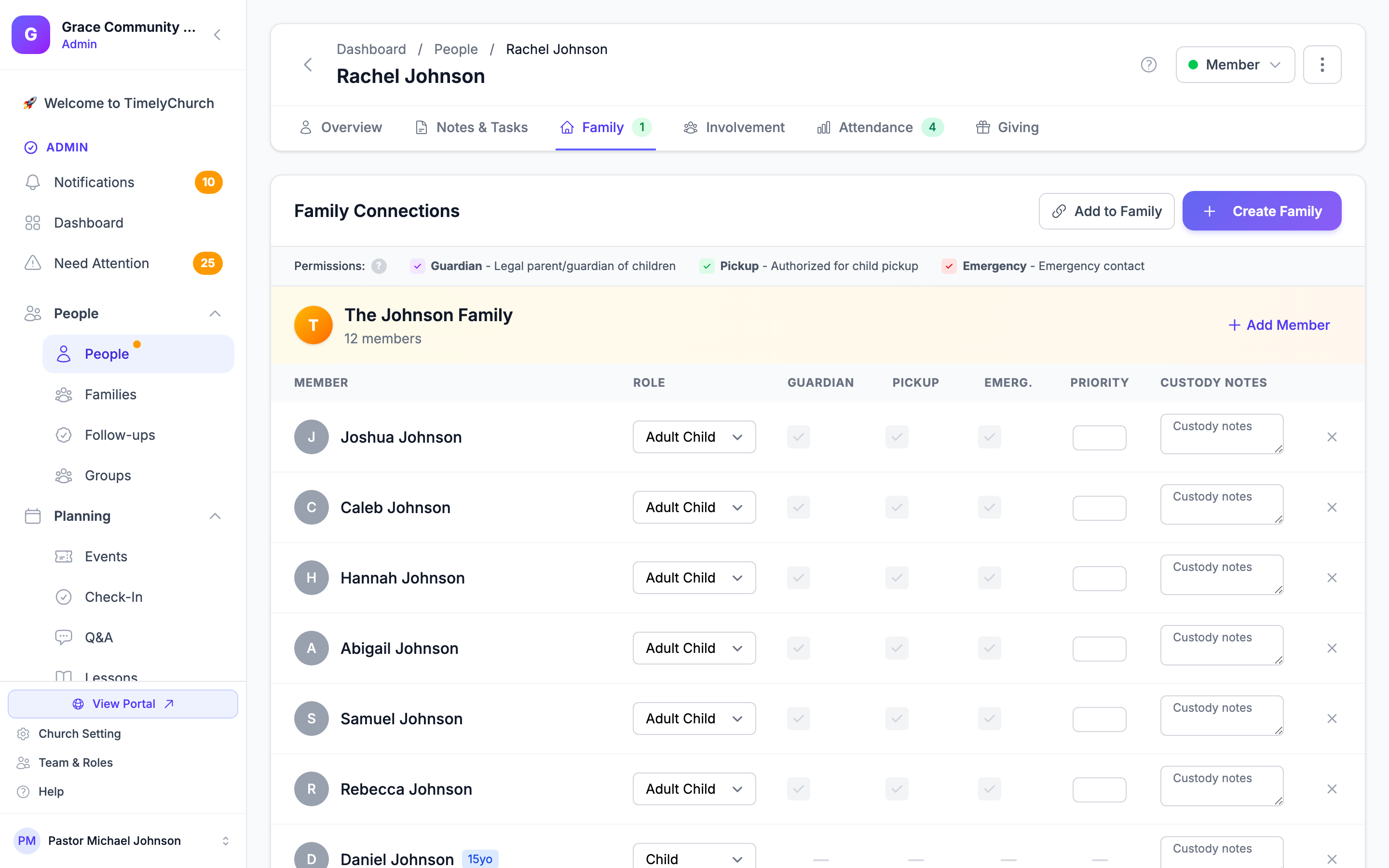Image resolution: width=1389 pixels, height=868 pixels.
Task: Click Joshua Johnson's avatar
Action: click(x=312, y=437)
